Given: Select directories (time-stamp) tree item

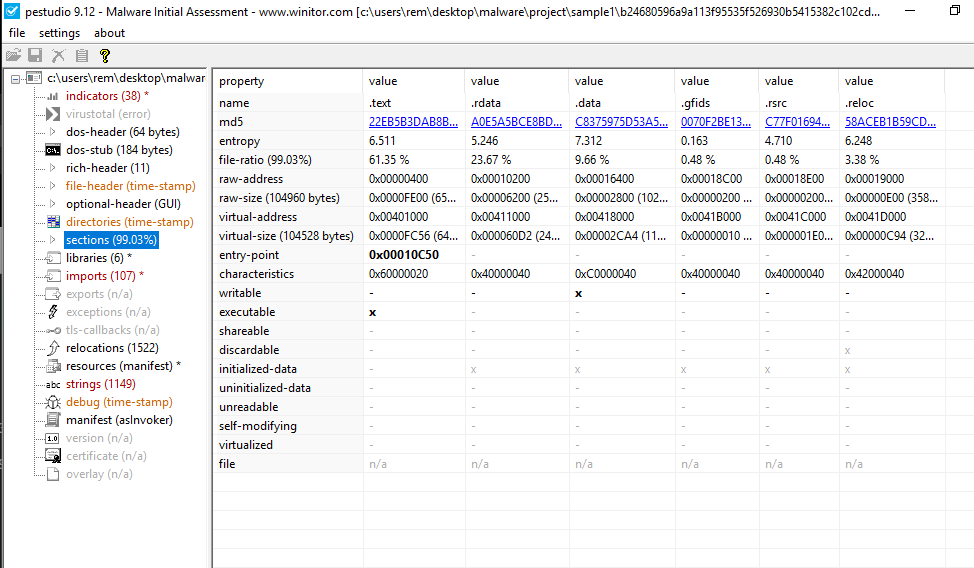Looking at the screenshot, I should 130,222.
